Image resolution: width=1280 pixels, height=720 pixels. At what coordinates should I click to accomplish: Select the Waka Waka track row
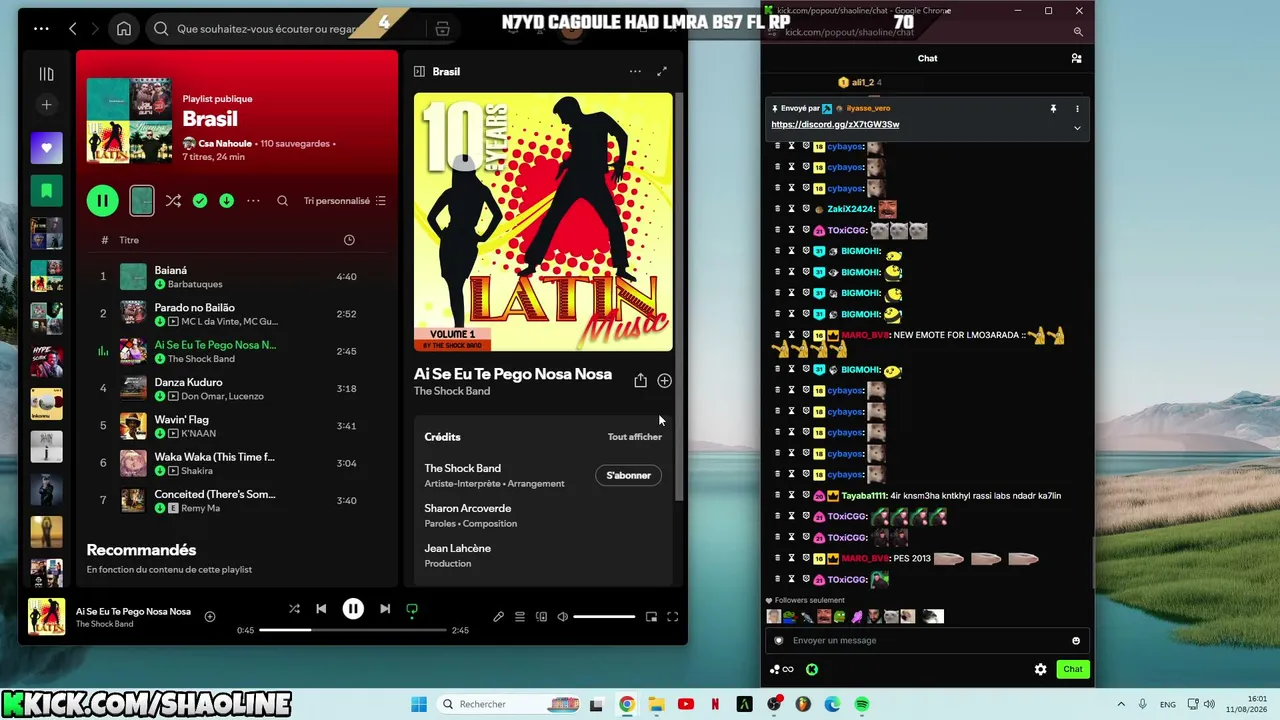click(x=237, y=463)
